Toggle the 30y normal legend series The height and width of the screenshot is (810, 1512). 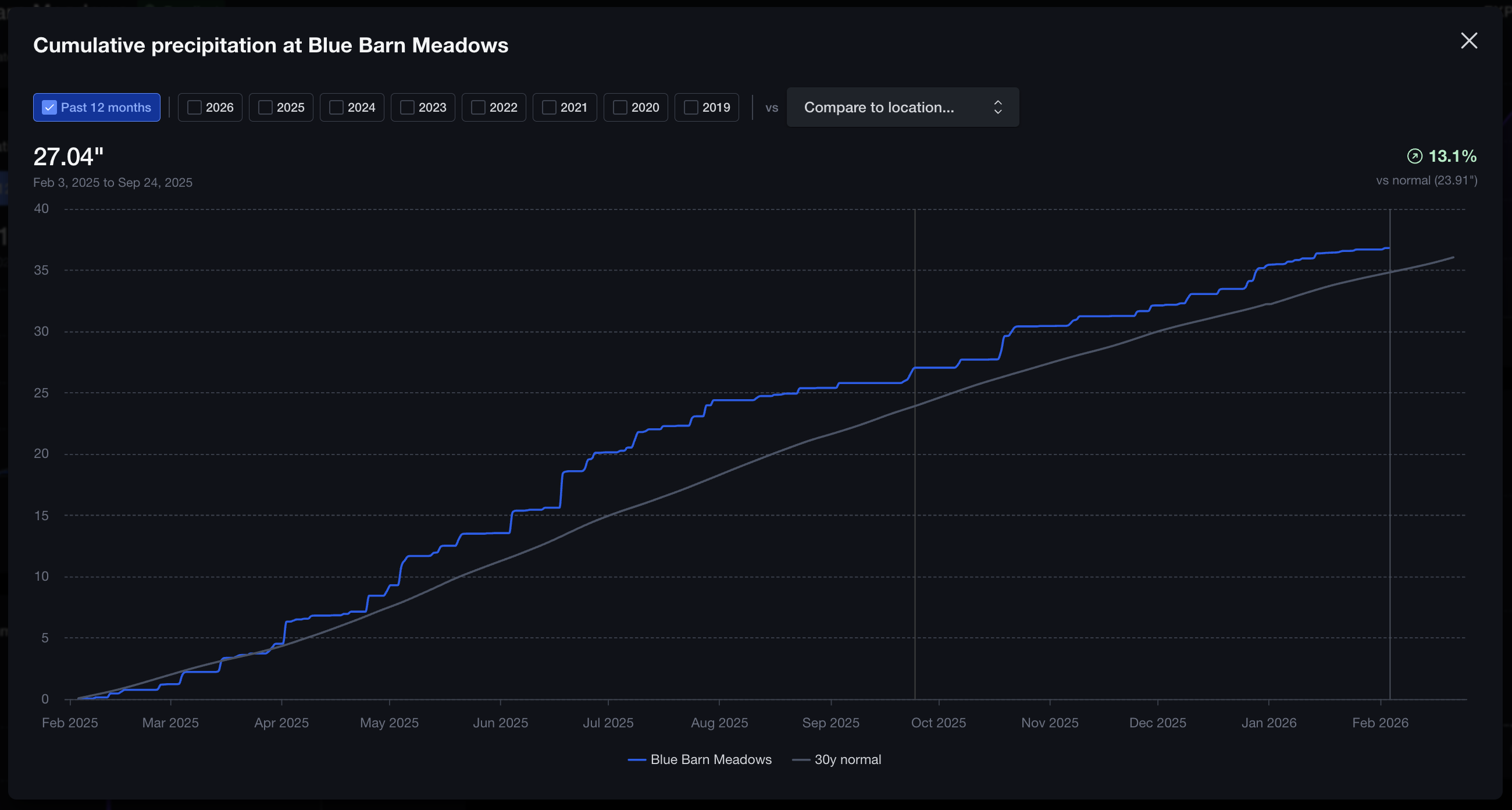pos(847,759)
